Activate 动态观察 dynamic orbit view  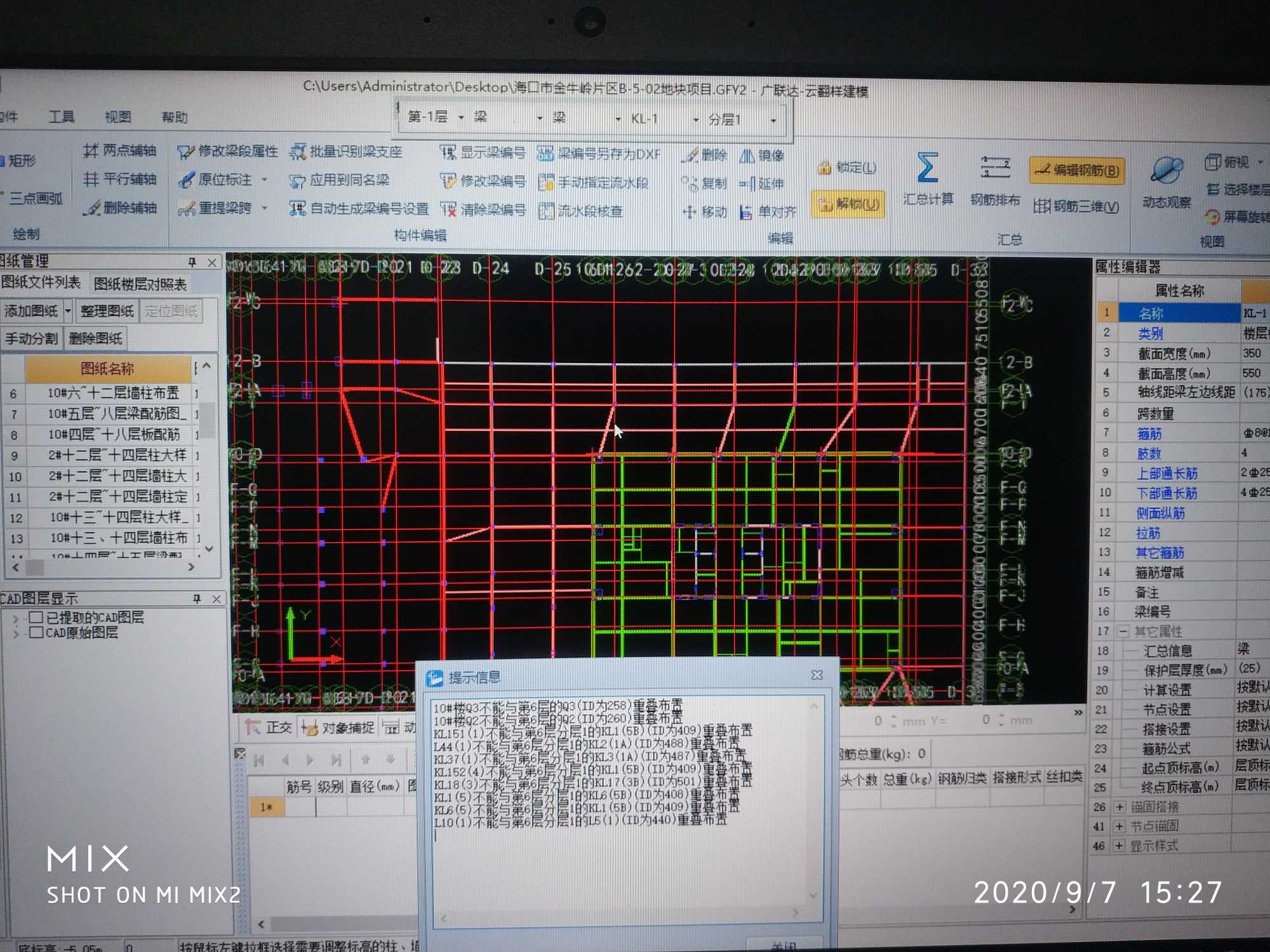point(1166,182)
